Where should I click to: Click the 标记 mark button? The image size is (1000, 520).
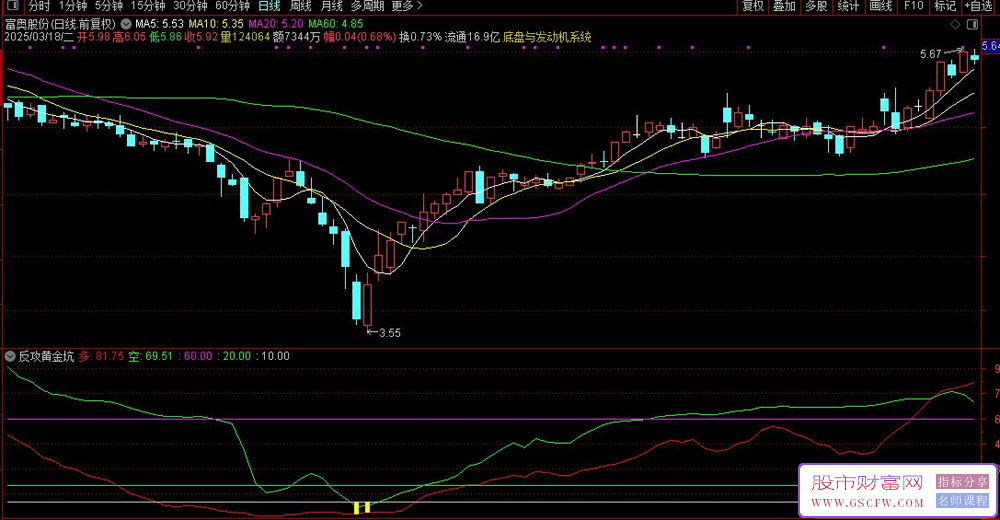(945, 6)
